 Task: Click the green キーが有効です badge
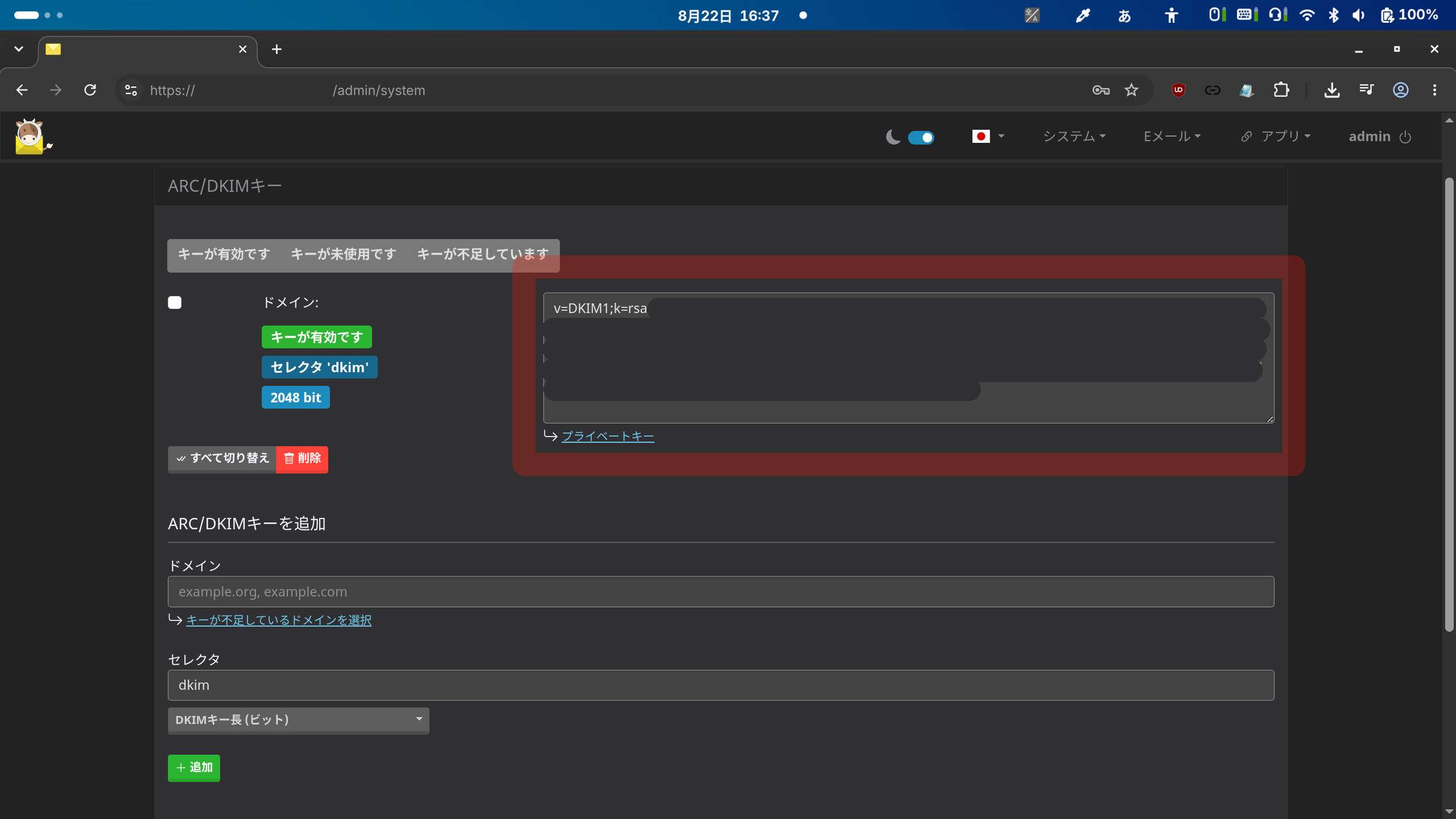316,337
